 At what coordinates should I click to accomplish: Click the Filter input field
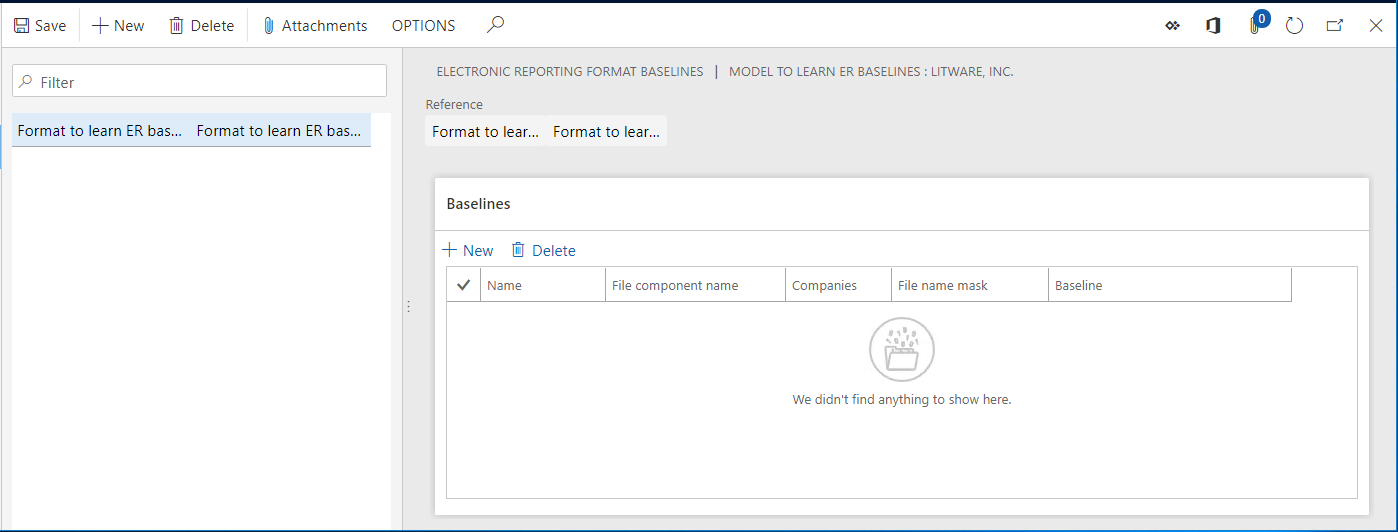click(x=199, y=81)
